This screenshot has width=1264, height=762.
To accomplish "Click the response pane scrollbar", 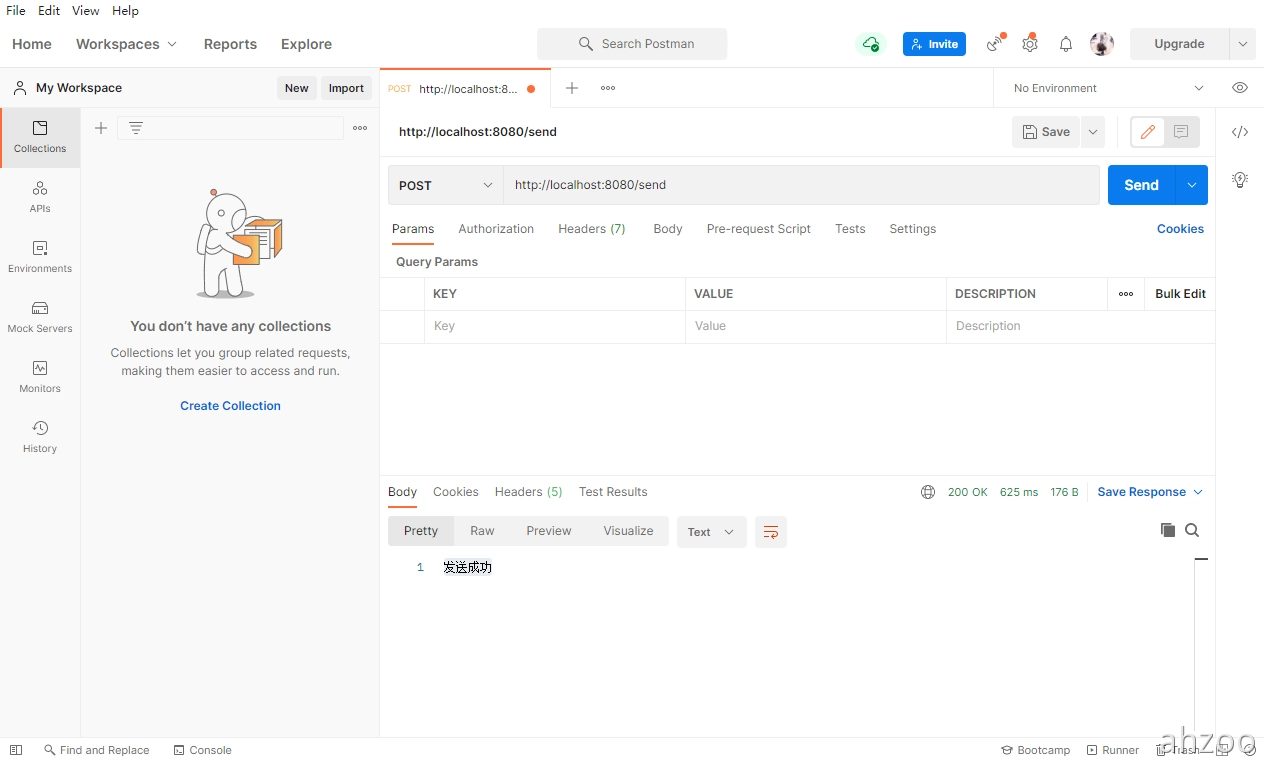I will [1201, 640].
